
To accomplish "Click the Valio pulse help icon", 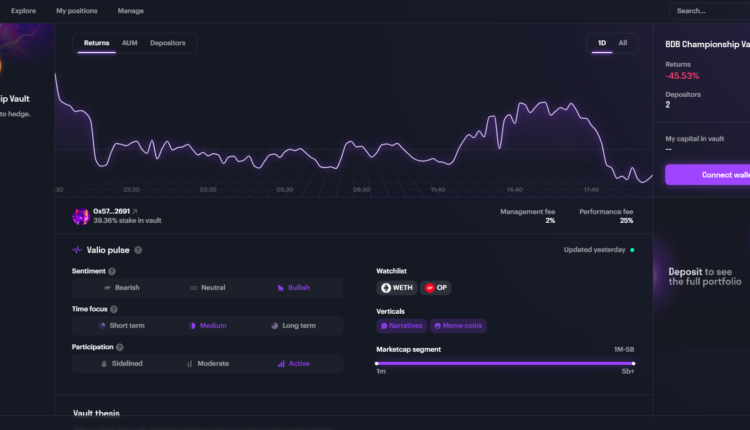I will pos(138,250).
